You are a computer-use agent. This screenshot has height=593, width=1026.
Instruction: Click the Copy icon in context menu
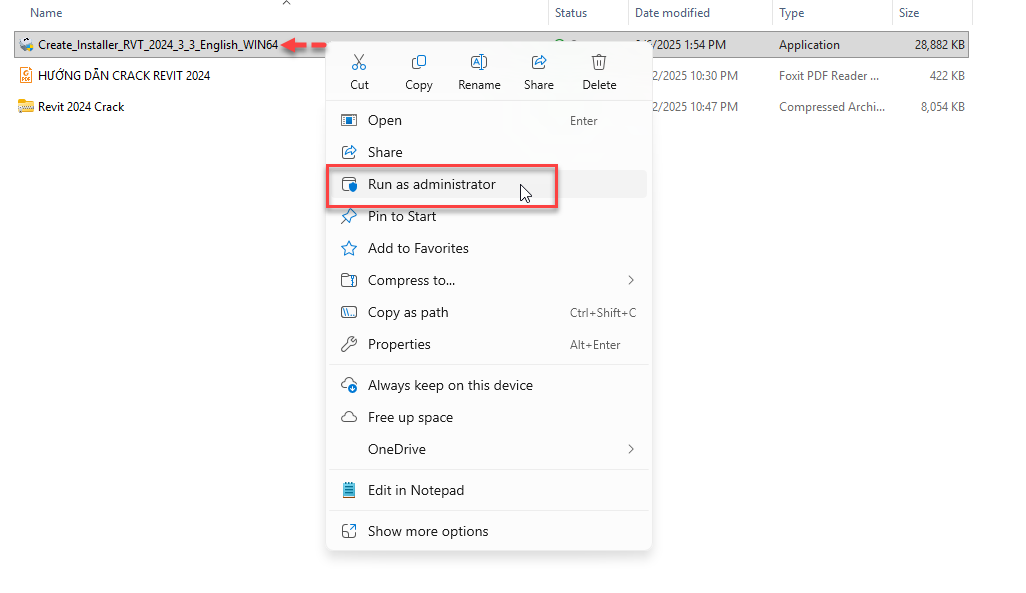point(419,63)
